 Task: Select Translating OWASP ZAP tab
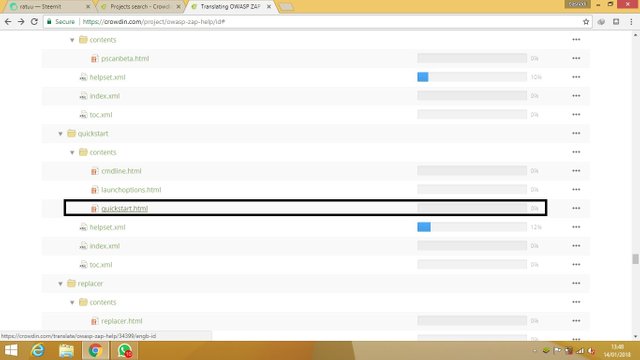230,7
